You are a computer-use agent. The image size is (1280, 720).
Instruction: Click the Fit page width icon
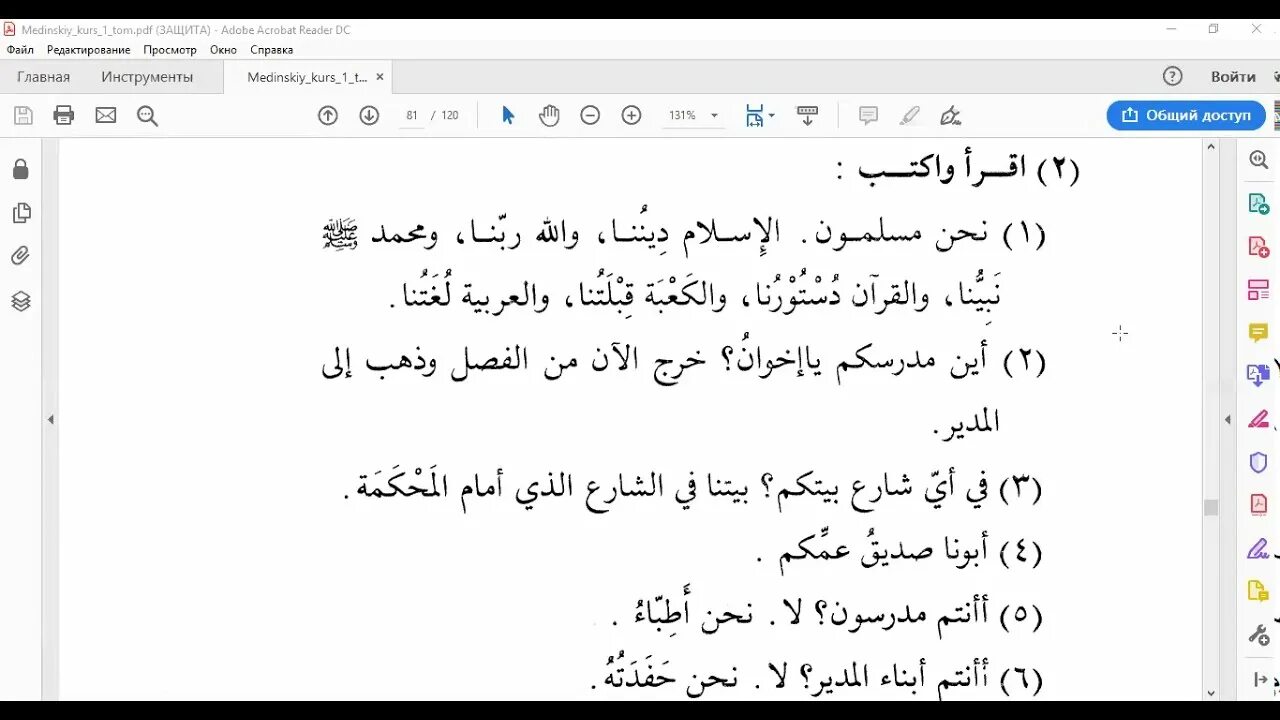point(755,116)
